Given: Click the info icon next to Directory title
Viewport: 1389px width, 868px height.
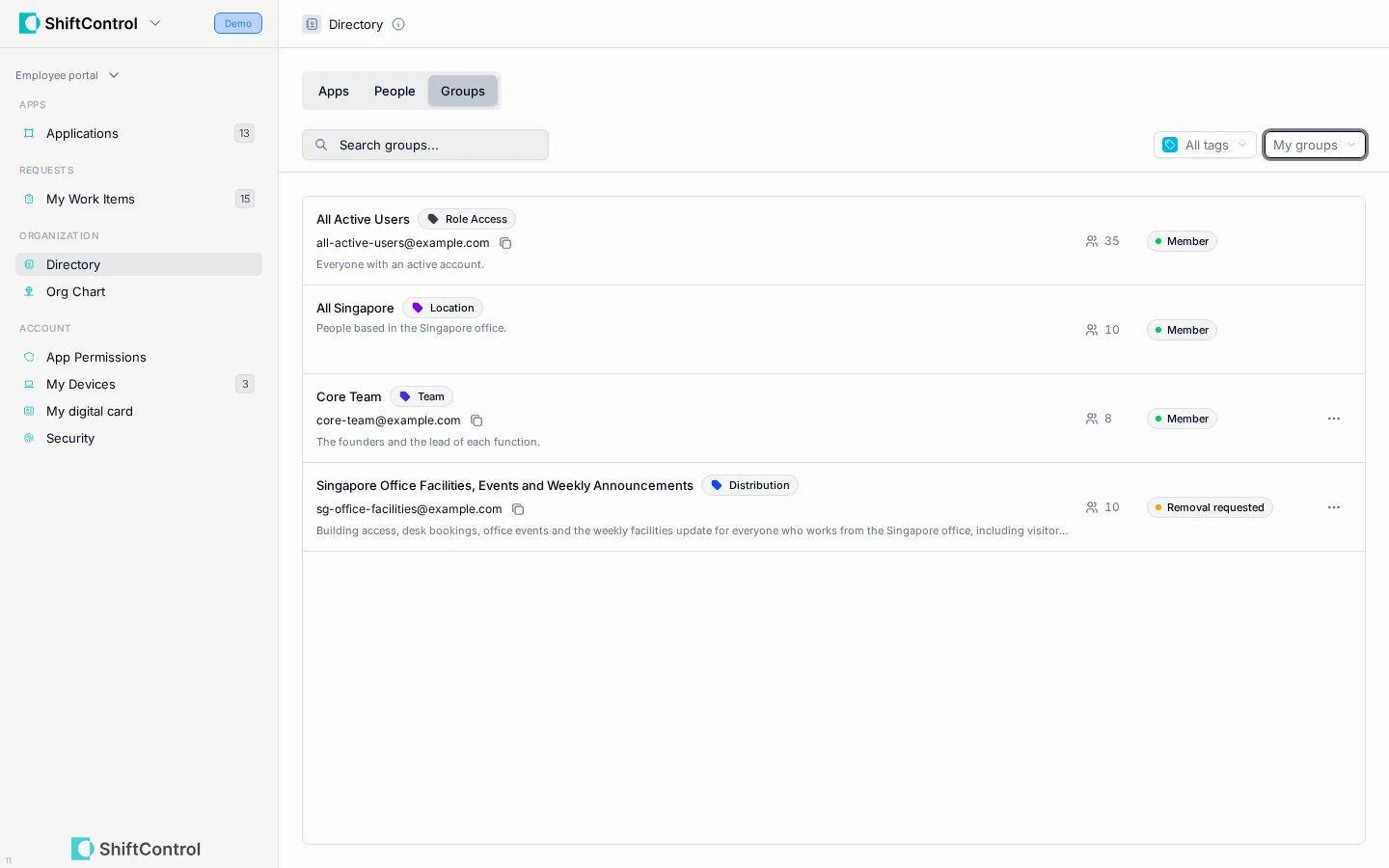Looking at the screenshot, I should click(398, 24).
